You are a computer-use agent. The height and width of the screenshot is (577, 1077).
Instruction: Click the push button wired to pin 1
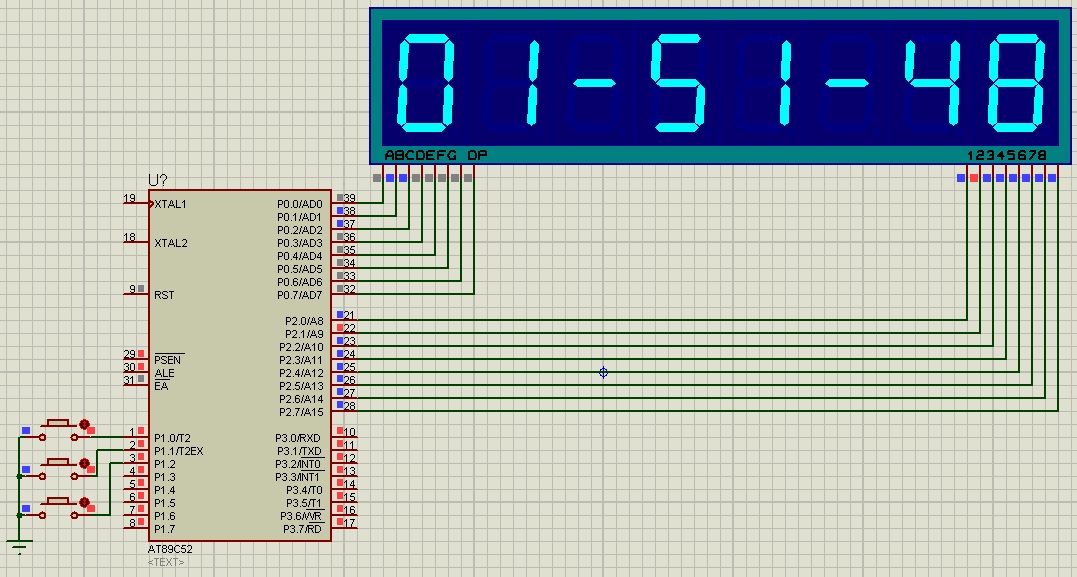click(59, 429)
